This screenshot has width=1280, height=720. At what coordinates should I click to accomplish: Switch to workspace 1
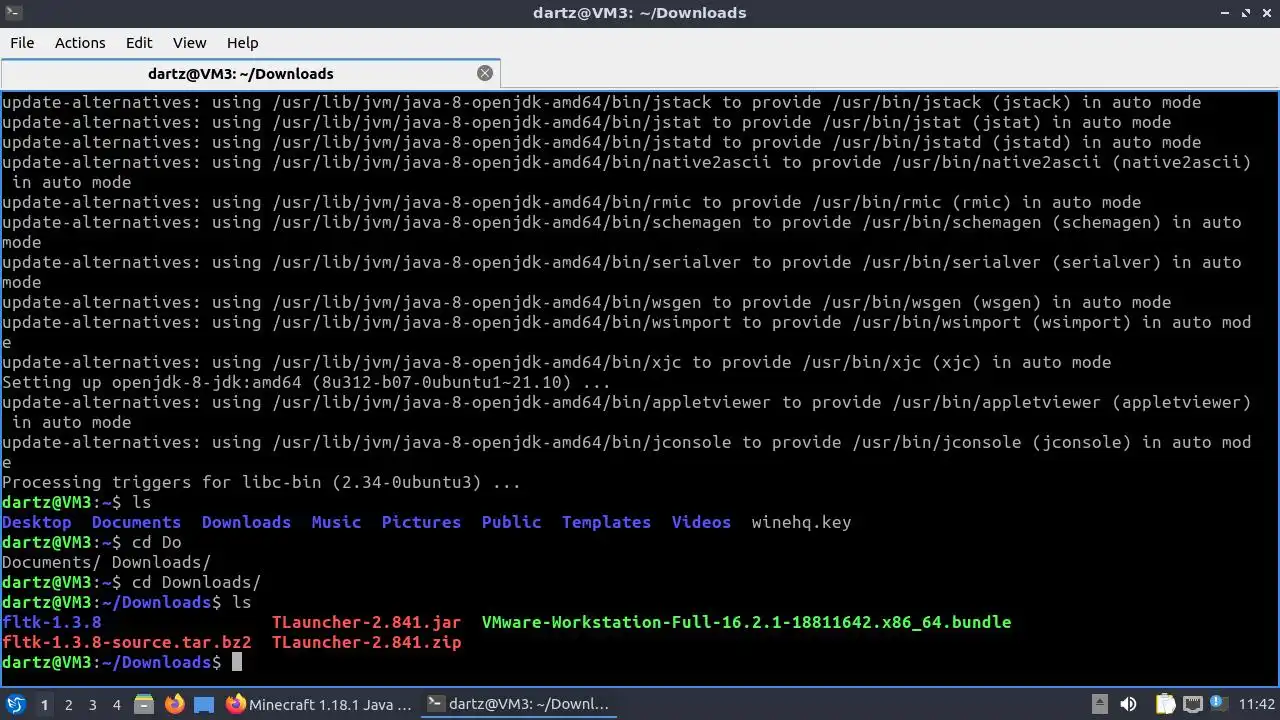(x=44, y=705)
